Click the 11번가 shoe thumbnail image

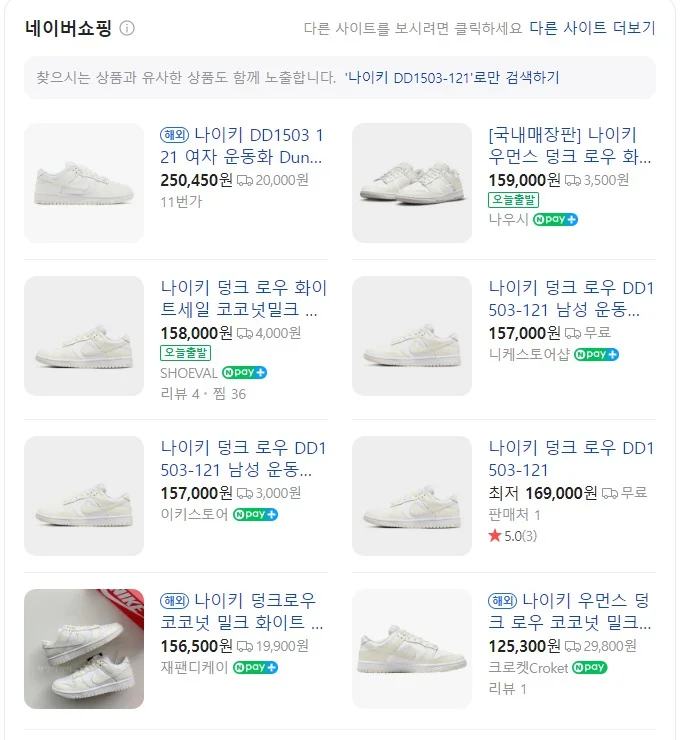click(x=84, y=183)
